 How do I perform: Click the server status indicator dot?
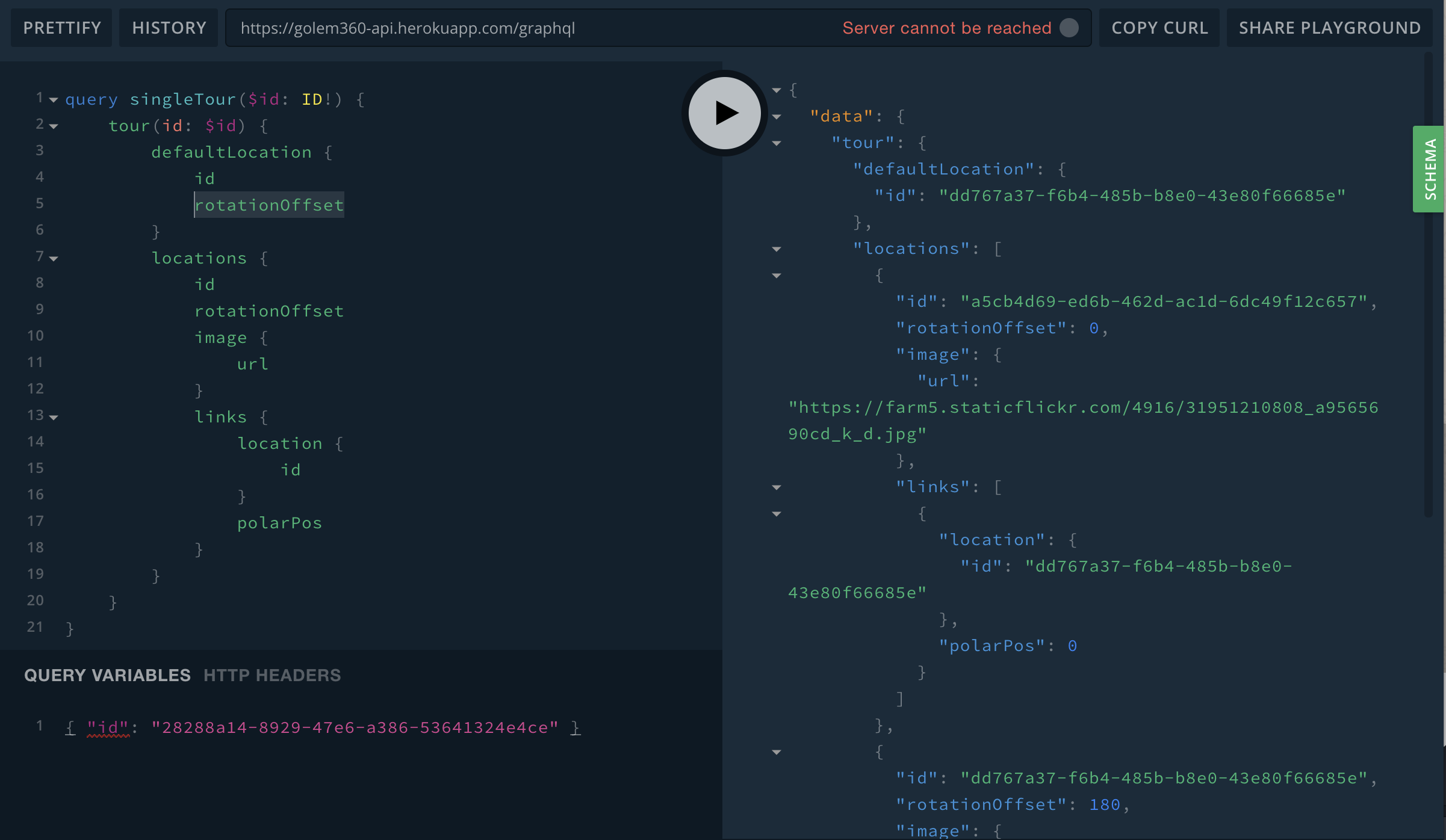pos(1070,27)
